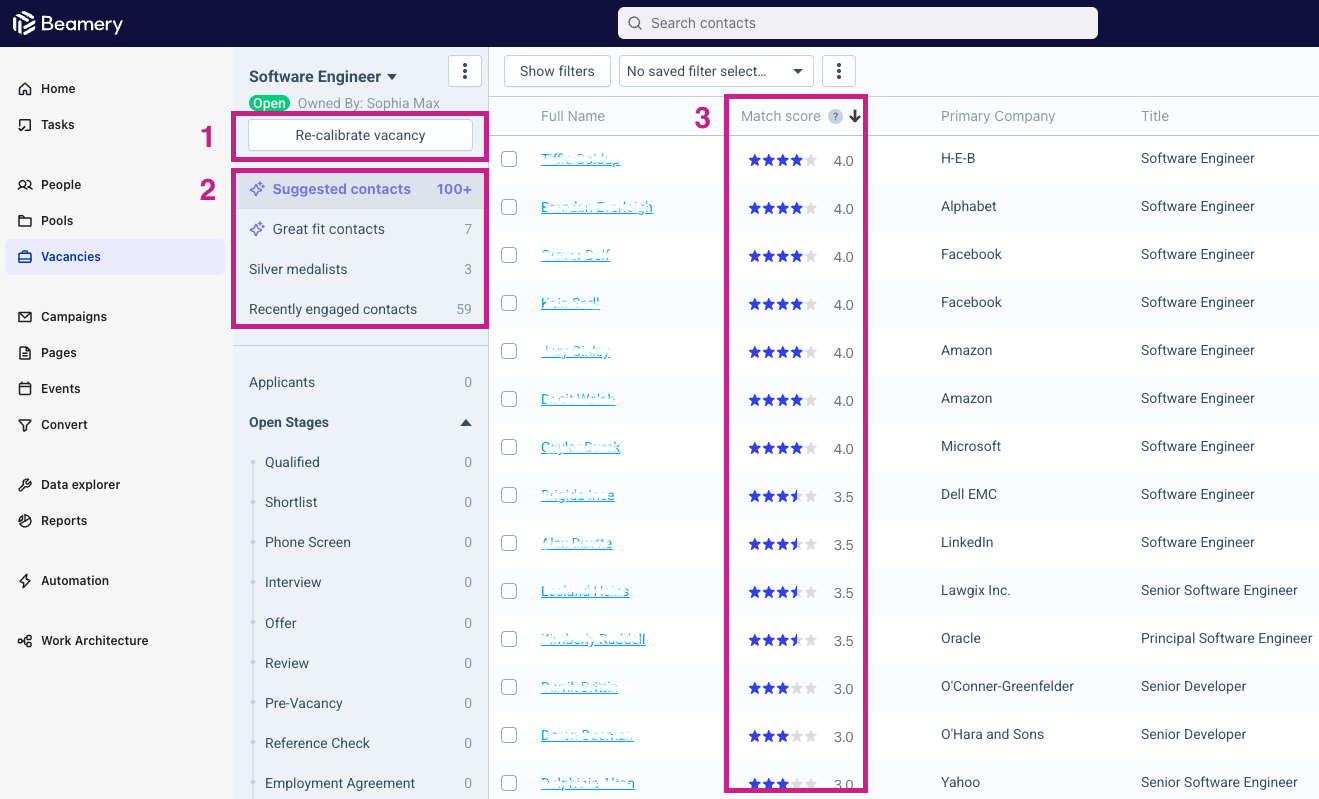Viewport: 1319px width, 799px height.
Task: Click the Re-calibrate vacancy button
Action: (x=360, y=135)
